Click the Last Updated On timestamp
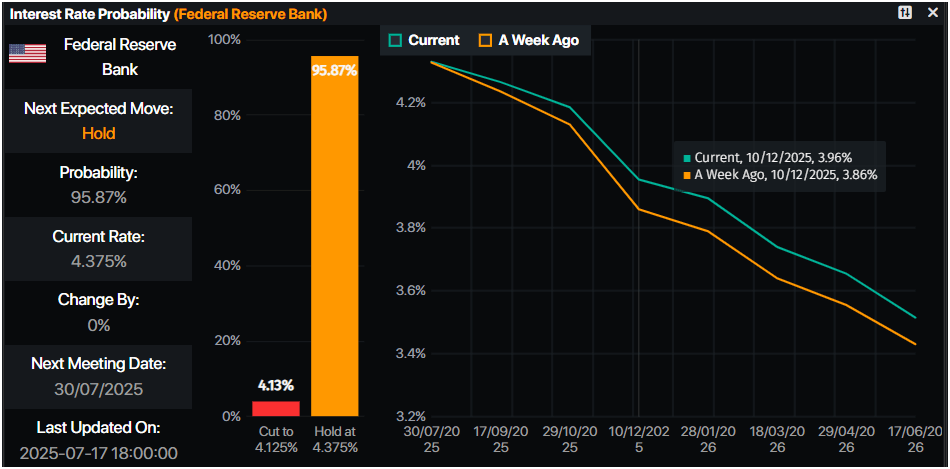This screenshot has width=950, height=469. [x=98, y=453]
